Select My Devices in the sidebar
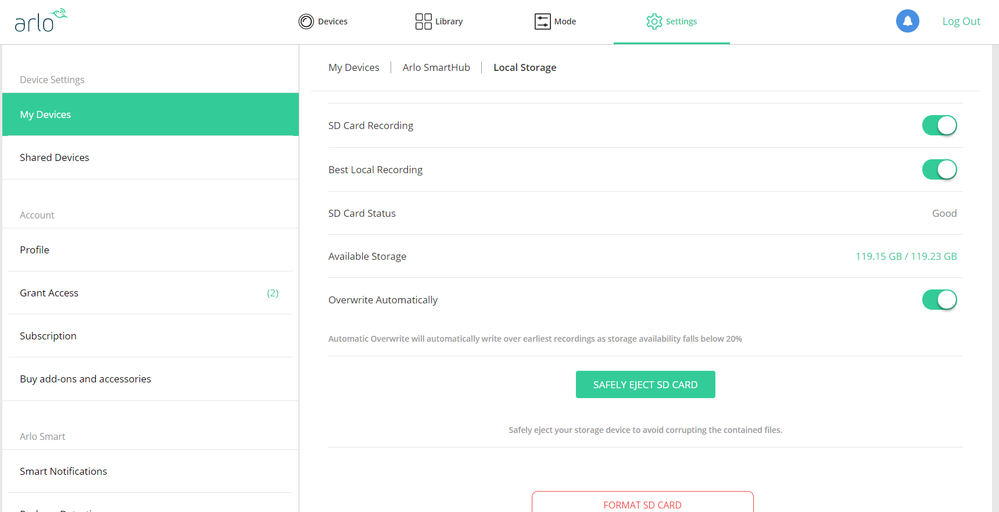The width and height of the screenshot is (999, 512). pos(150,115)
